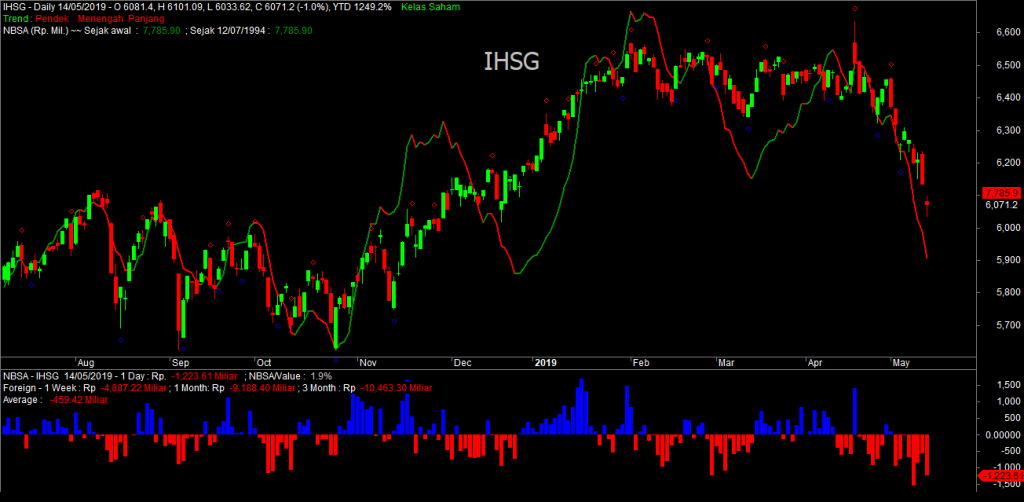Select the Panjang trend indicator
Screen dimensions: 1024x502
coord(147,19)
